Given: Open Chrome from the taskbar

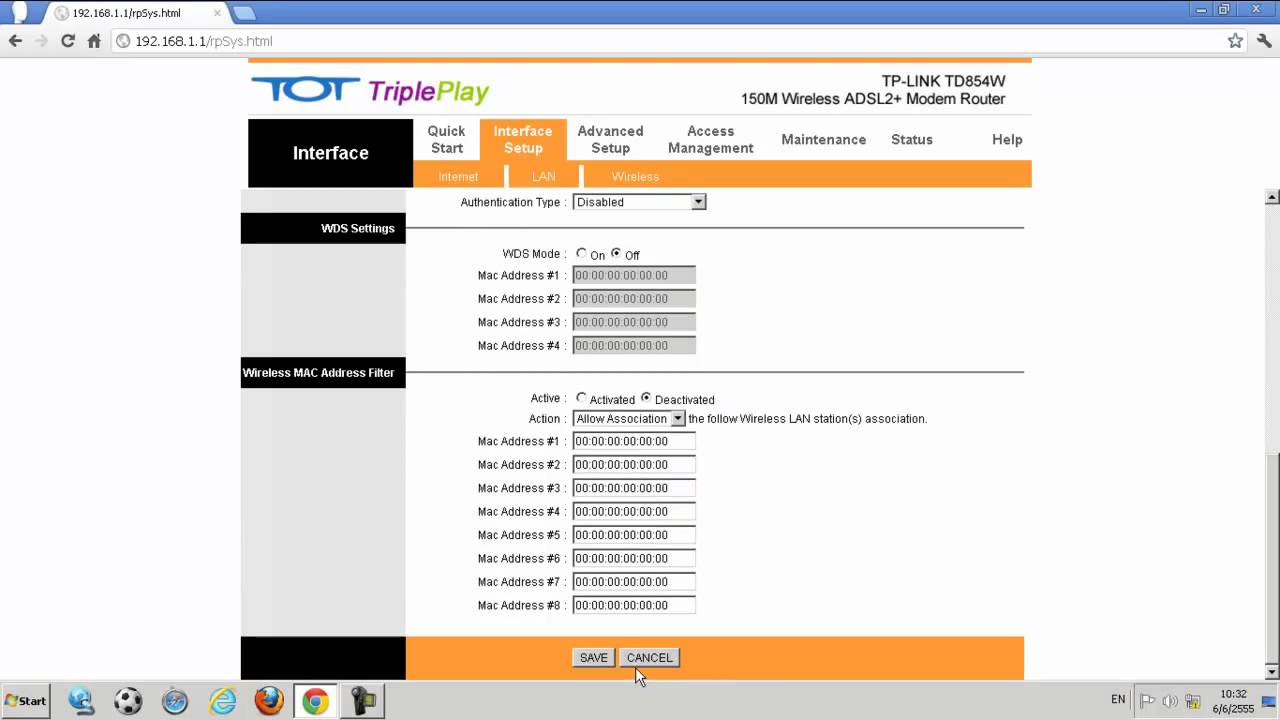Looking at the screenshot, I should pos(316,701).
